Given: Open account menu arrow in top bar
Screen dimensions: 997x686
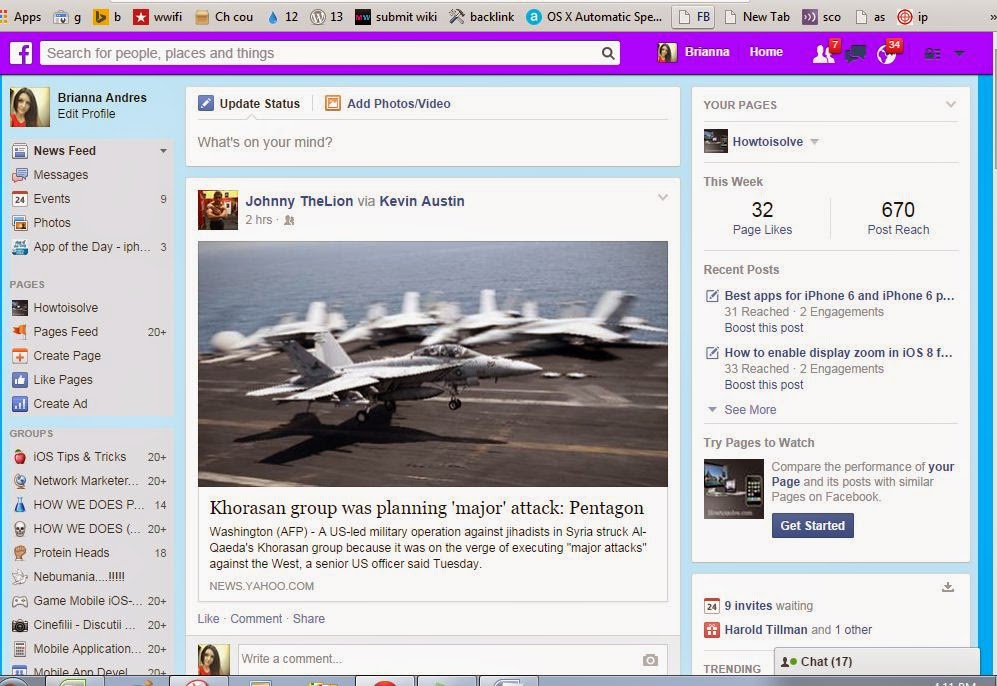Looking at the screenshot, I should point(959,54).
